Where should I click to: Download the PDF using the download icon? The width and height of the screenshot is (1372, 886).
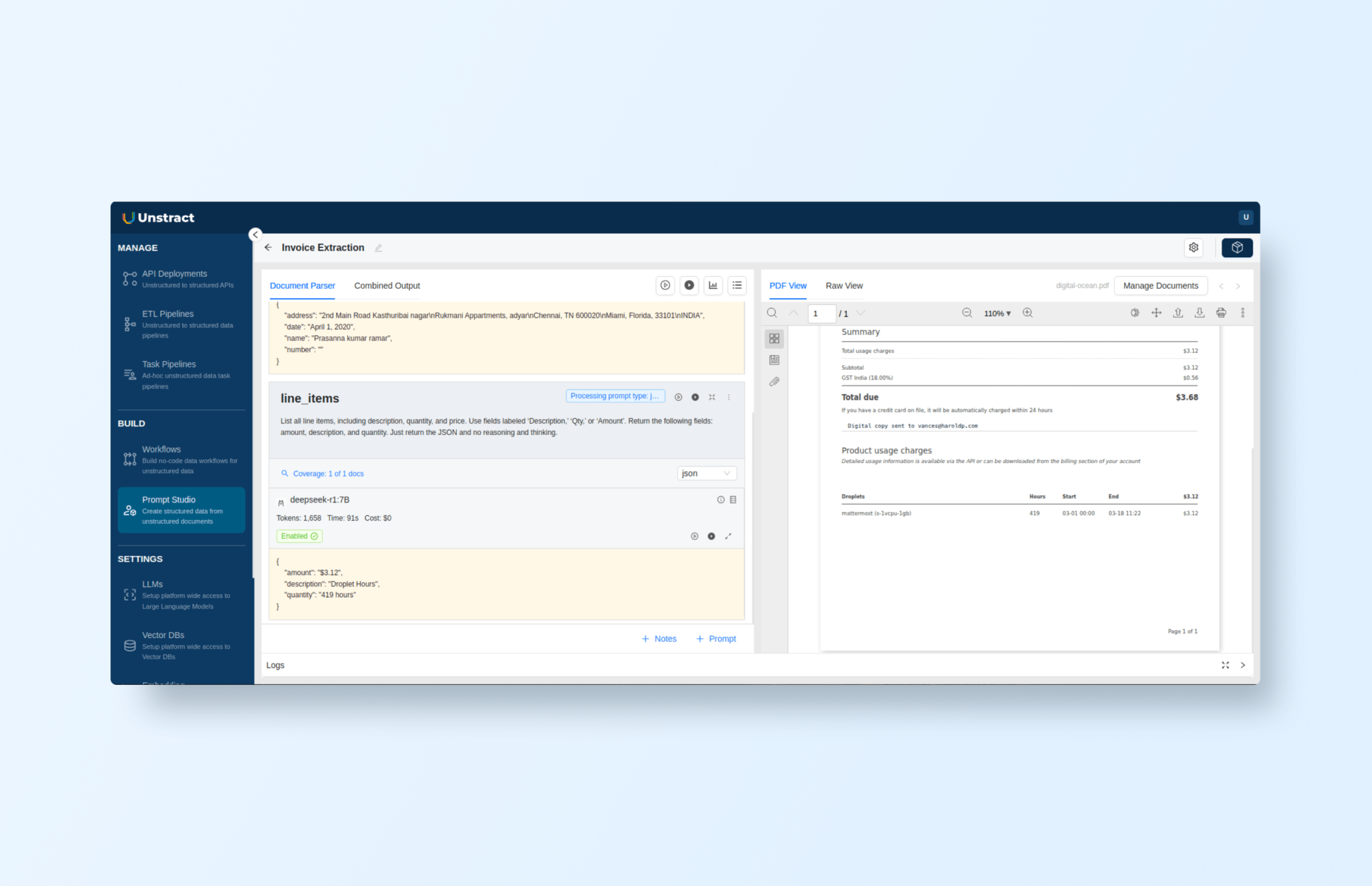[x=1199, y=312]
